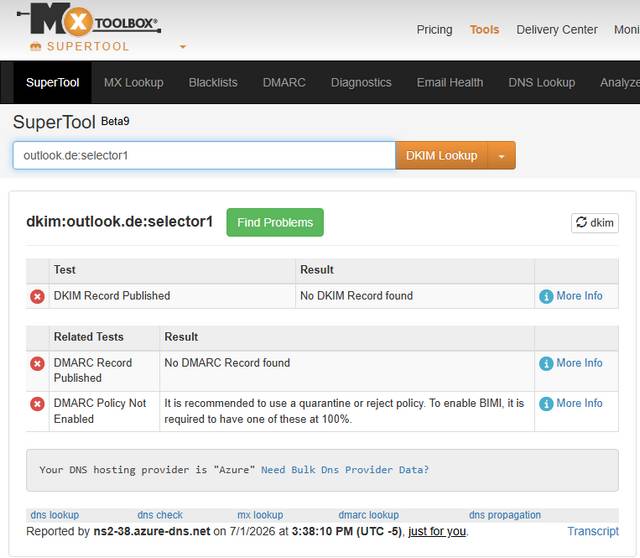Image resolution: width=640 pixels, height=558 pixels.
Task: Click the 'Related Tests' column header
Action: tap(89, 337)
